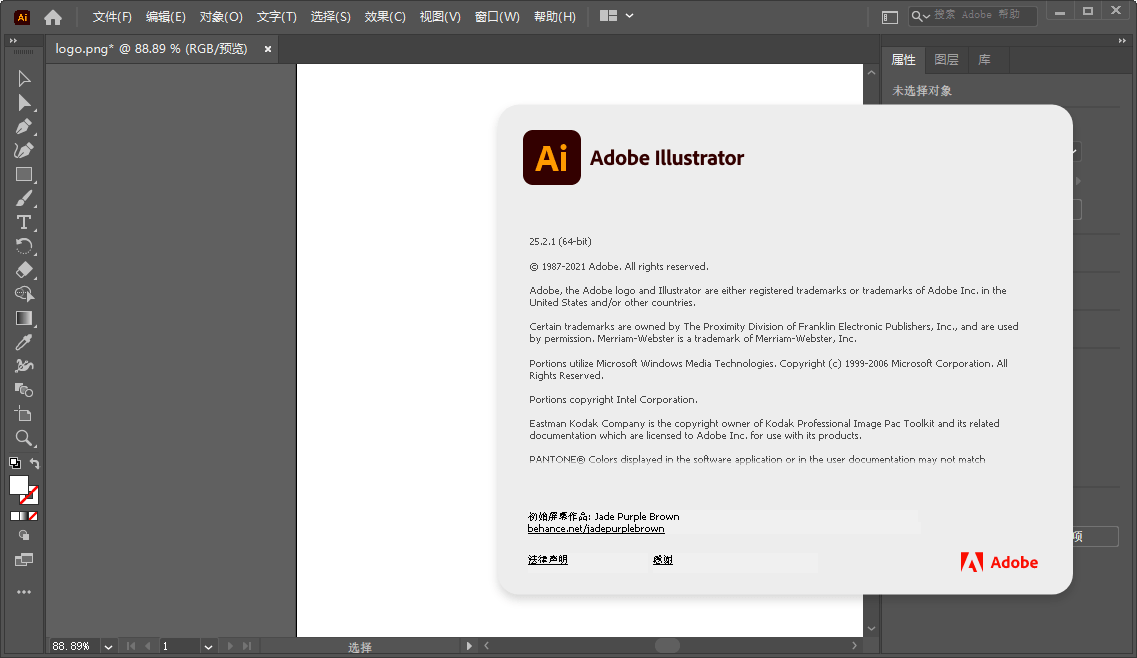The image size is (1137, 658).
Task: Swap fill and stroke colors
Action: click(35, 463)
